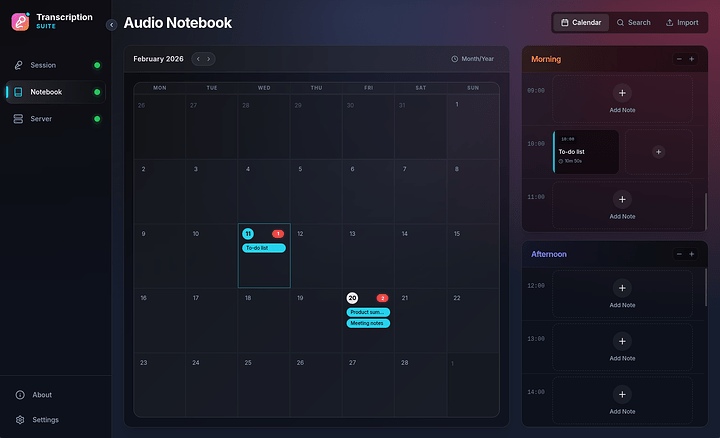Click the 10m 50s duration on To-do list note

pyautogui.click(x=570, y=161)
